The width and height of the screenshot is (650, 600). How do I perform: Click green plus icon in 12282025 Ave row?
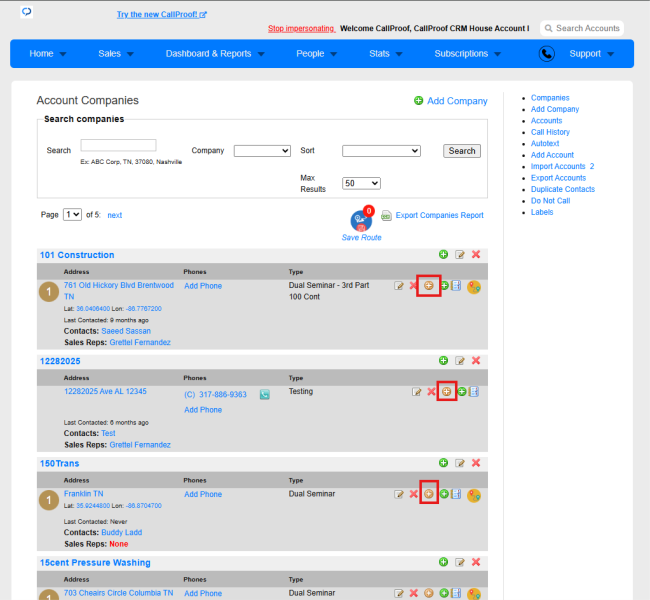click(x=462, y=391)
